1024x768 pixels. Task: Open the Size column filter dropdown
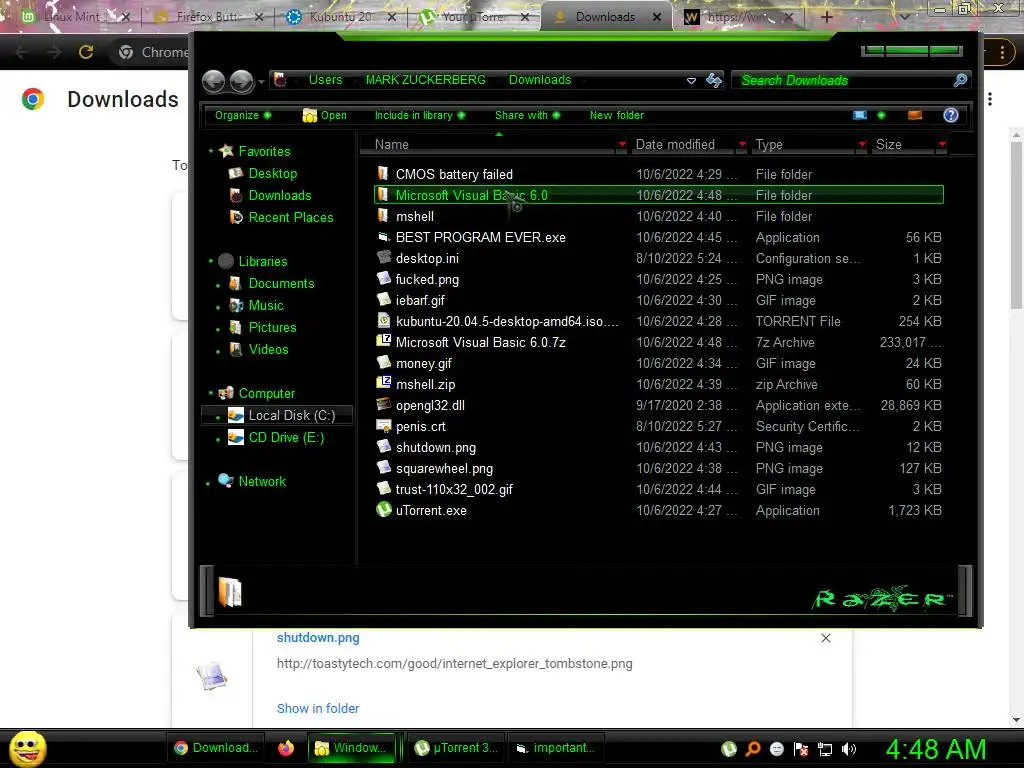942,144
